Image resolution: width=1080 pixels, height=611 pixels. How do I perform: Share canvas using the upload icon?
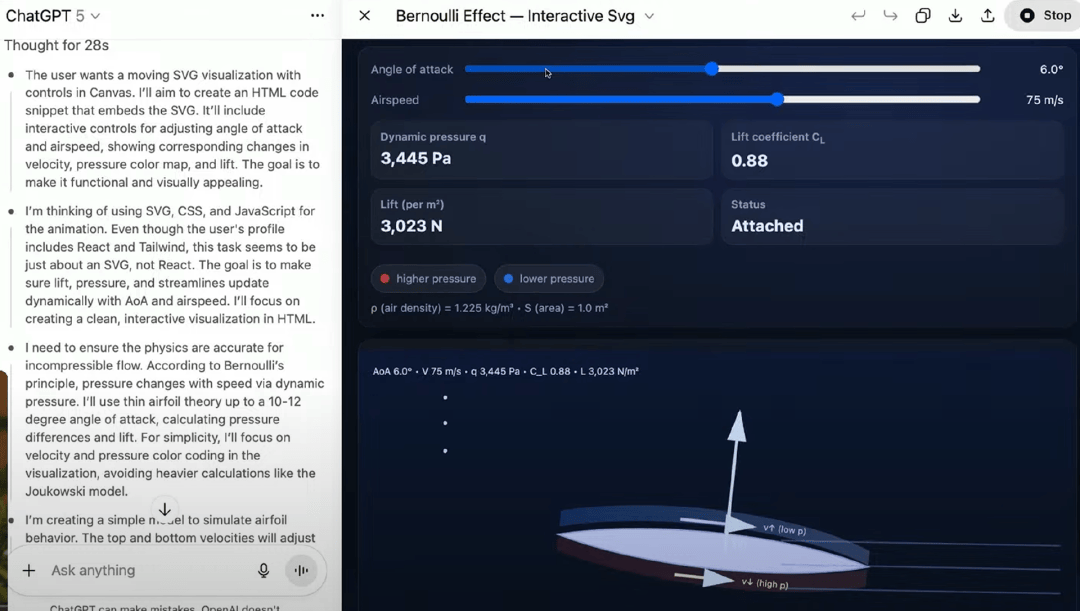pos(987,16)
